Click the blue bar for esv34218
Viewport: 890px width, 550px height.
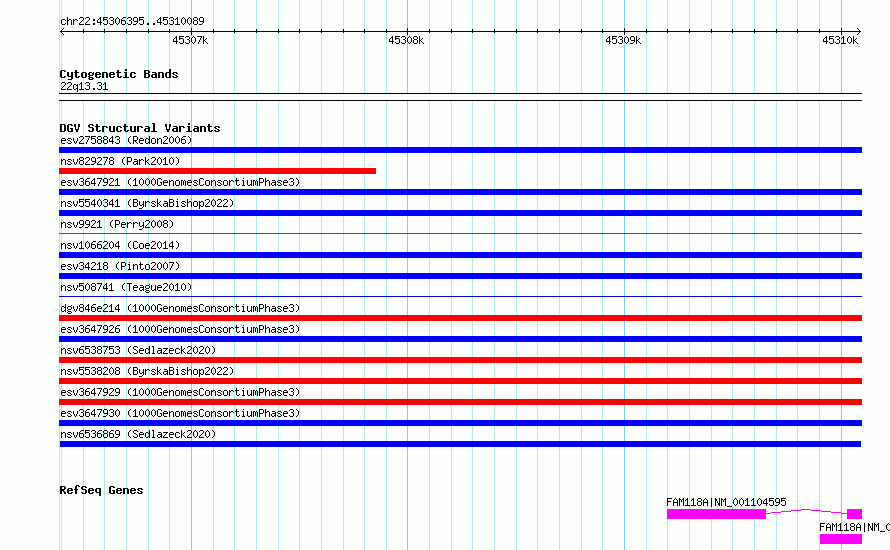[x=460, y=276]
